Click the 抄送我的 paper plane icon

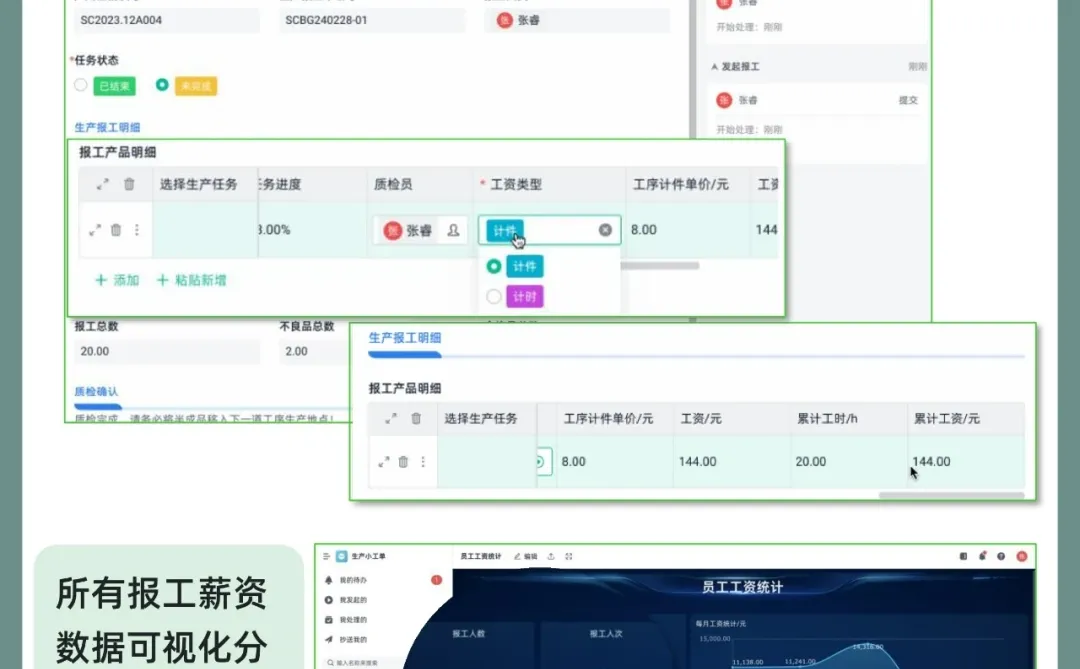click(330, 640)
